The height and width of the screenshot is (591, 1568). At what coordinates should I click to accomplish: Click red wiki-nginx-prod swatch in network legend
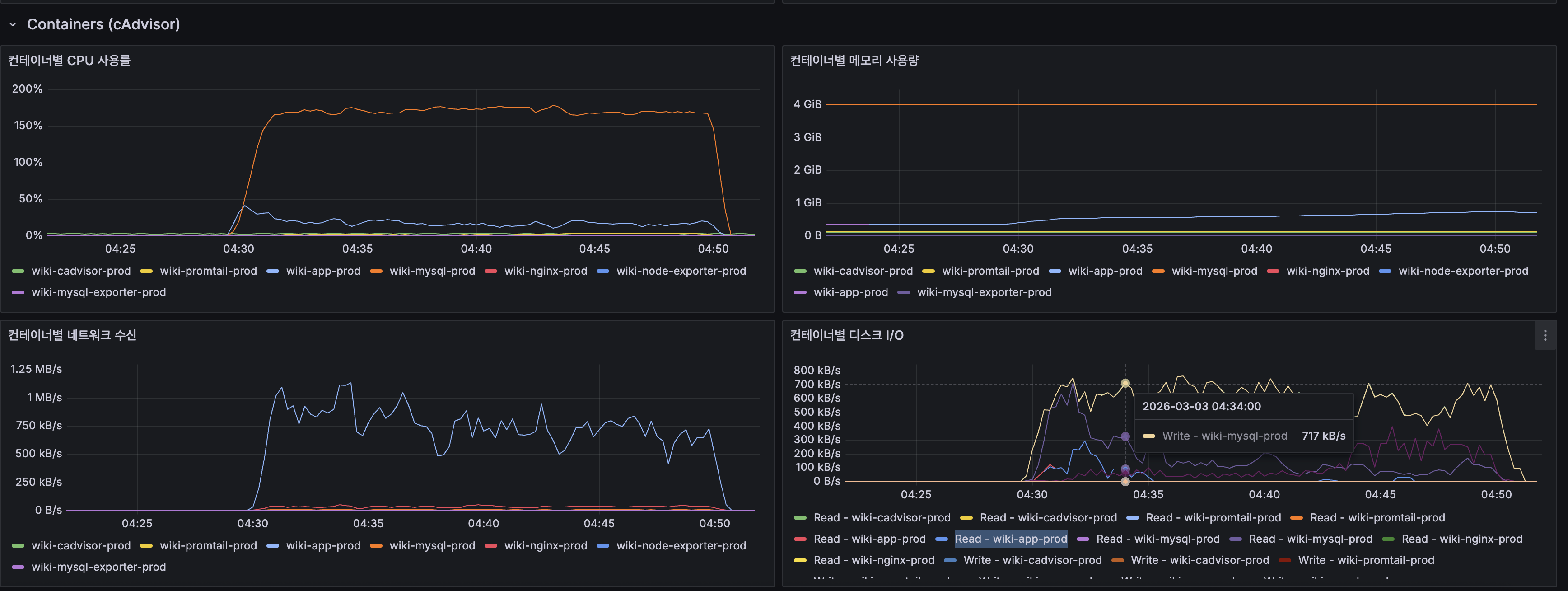(x=490, y=546)
